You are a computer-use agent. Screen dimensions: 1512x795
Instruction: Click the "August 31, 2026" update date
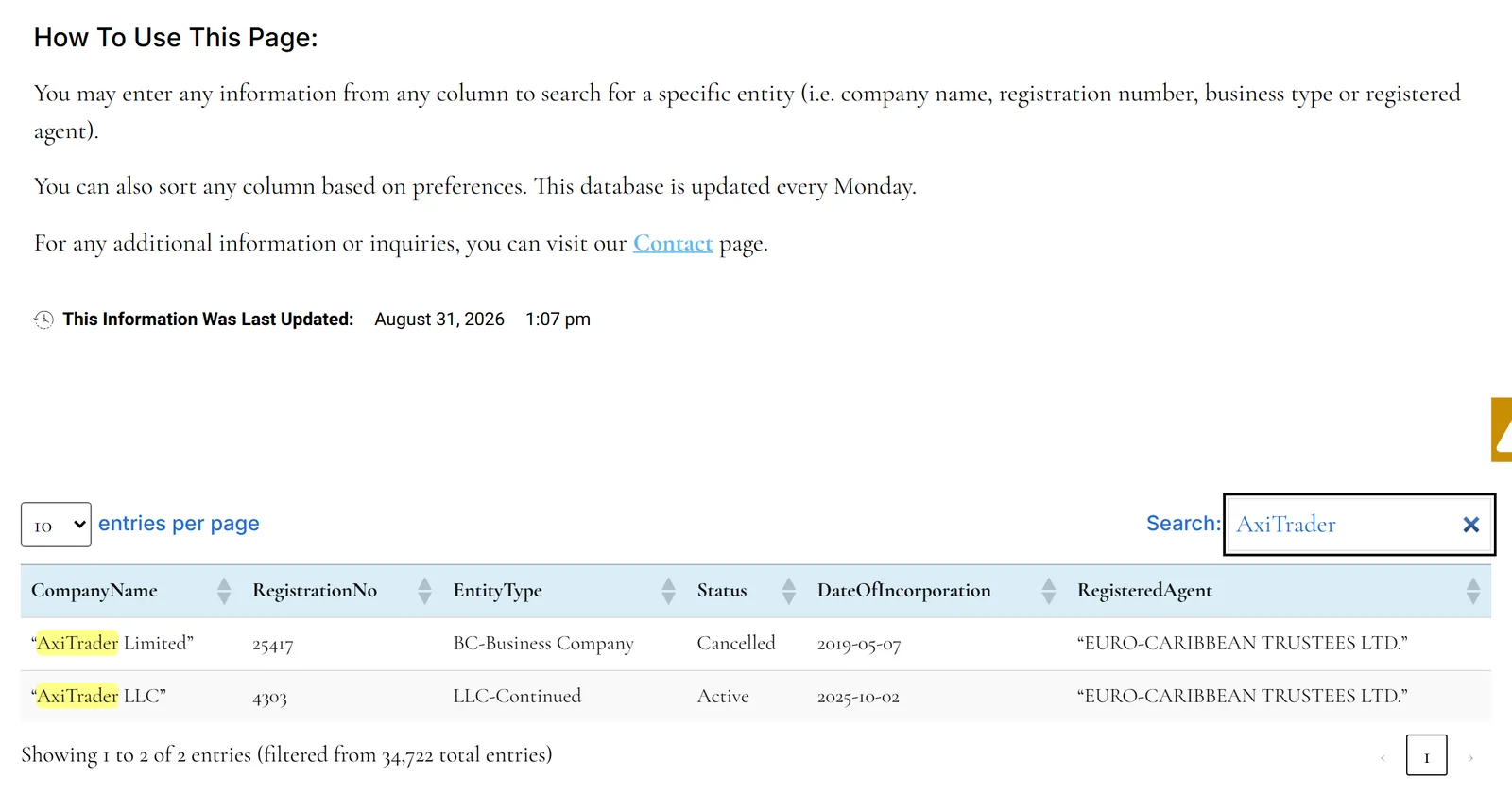point(439,320)
